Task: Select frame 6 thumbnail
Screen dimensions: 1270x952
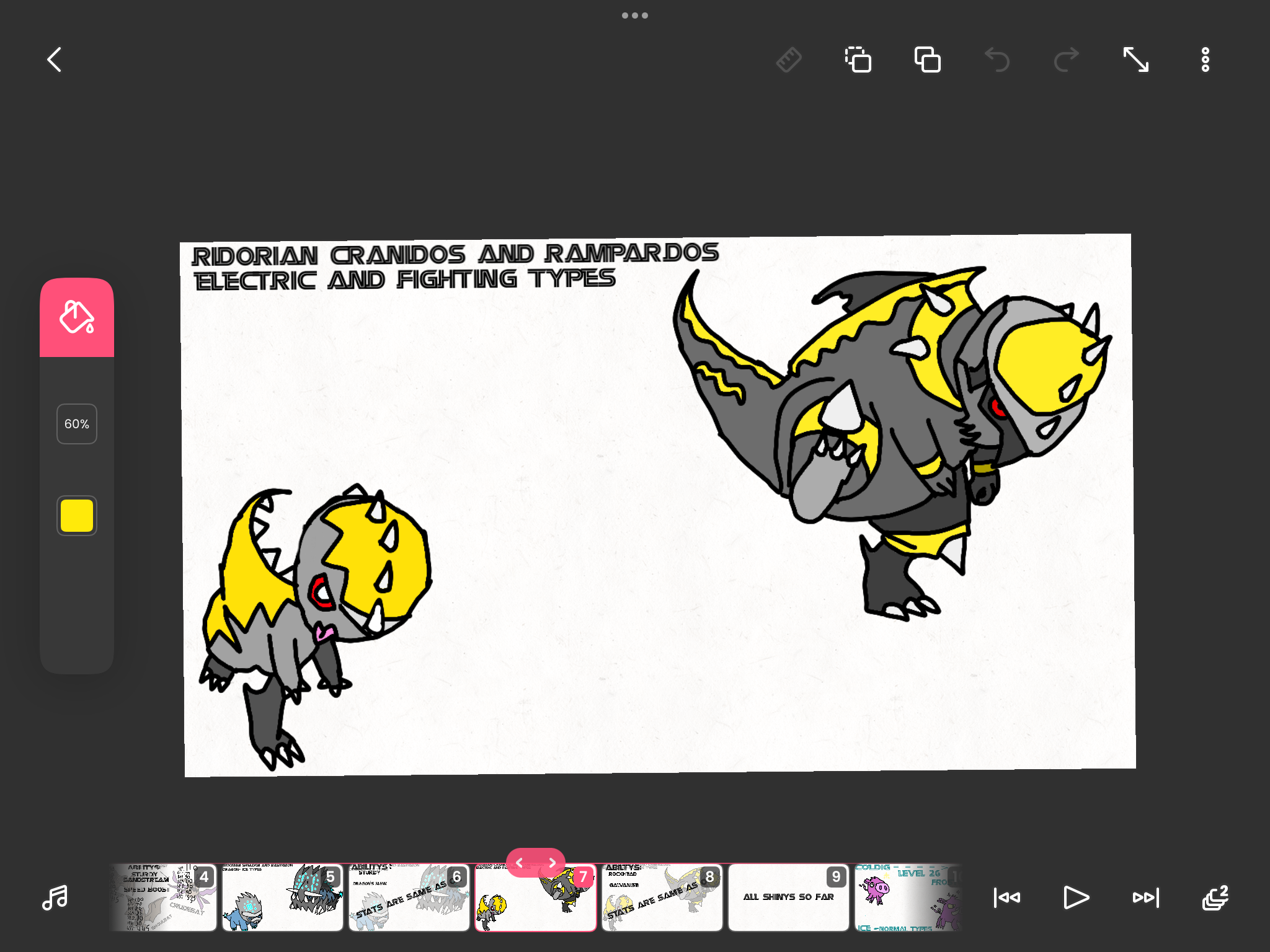Action: (409, 897)
